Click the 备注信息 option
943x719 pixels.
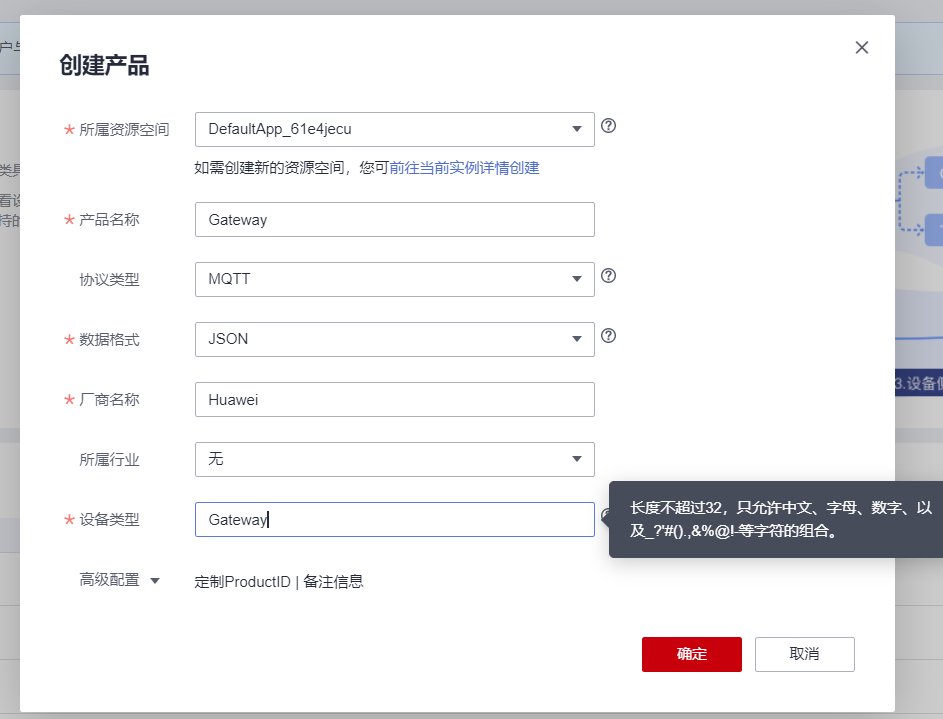coord(333,581)
